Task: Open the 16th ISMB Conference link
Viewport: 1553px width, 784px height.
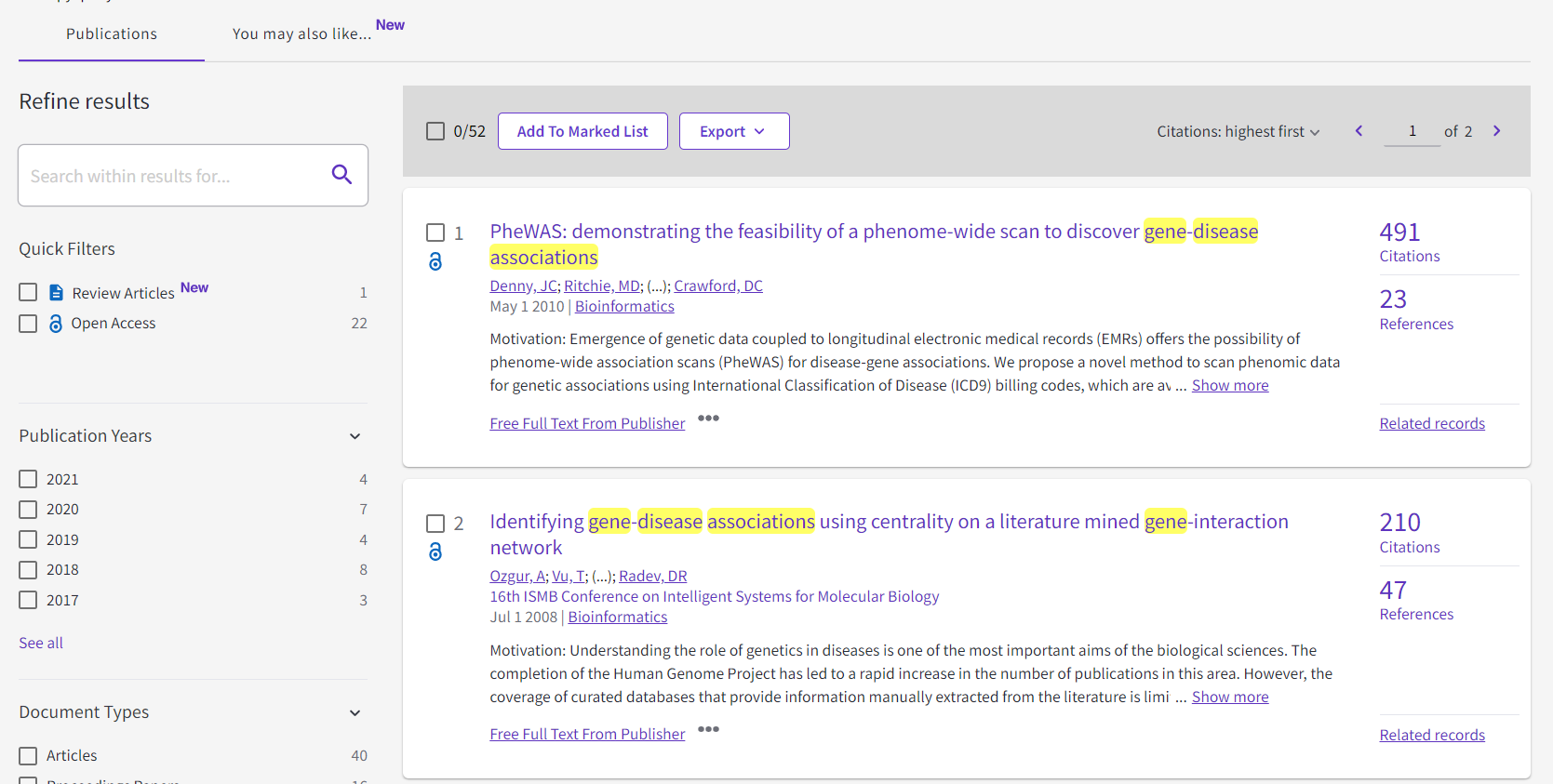Action: (715, 596)
